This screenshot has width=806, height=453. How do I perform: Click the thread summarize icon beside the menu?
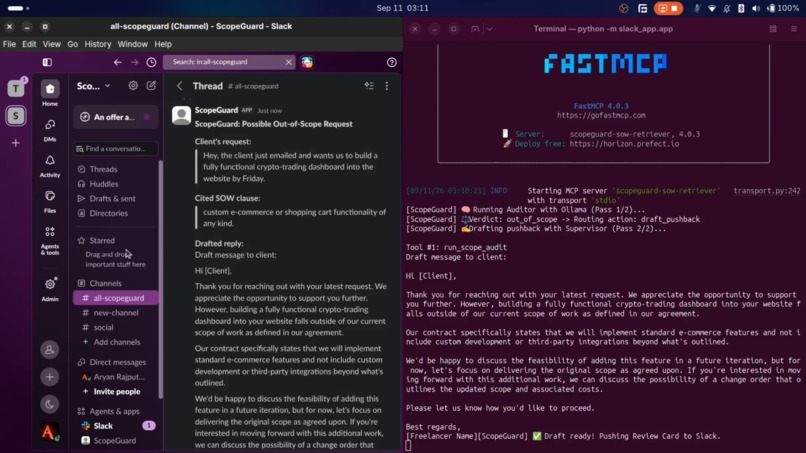click(369, 86)
